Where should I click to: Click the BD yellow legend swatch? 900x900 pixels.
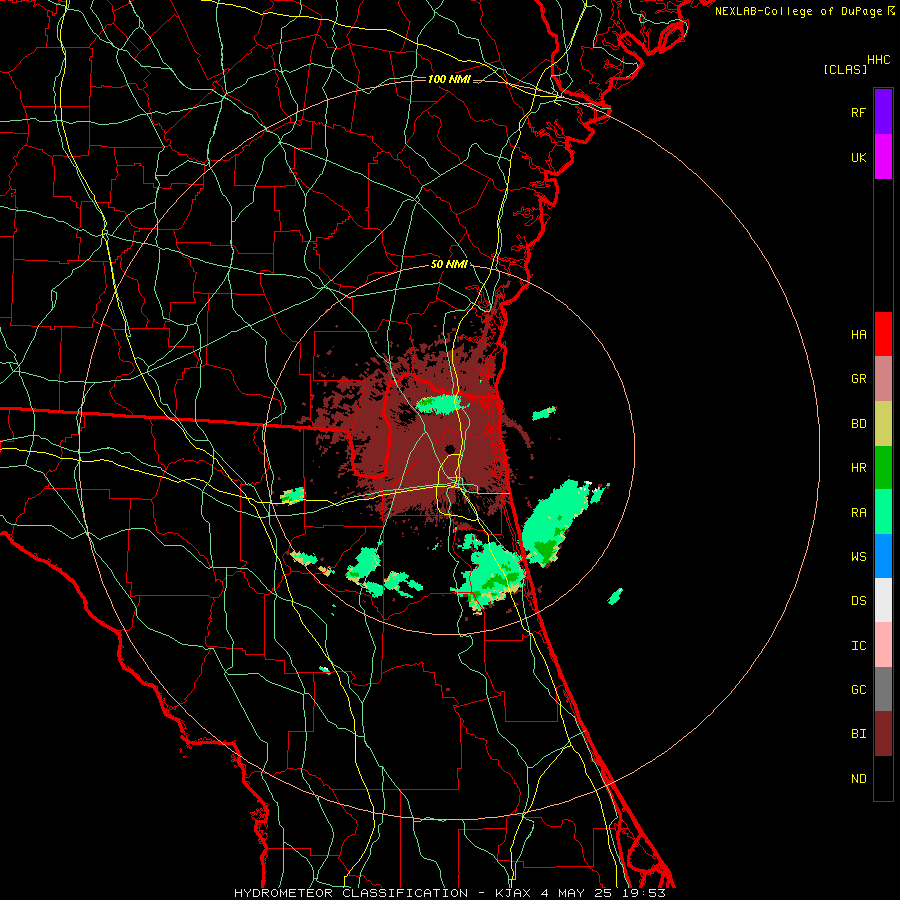pos(883,424)
